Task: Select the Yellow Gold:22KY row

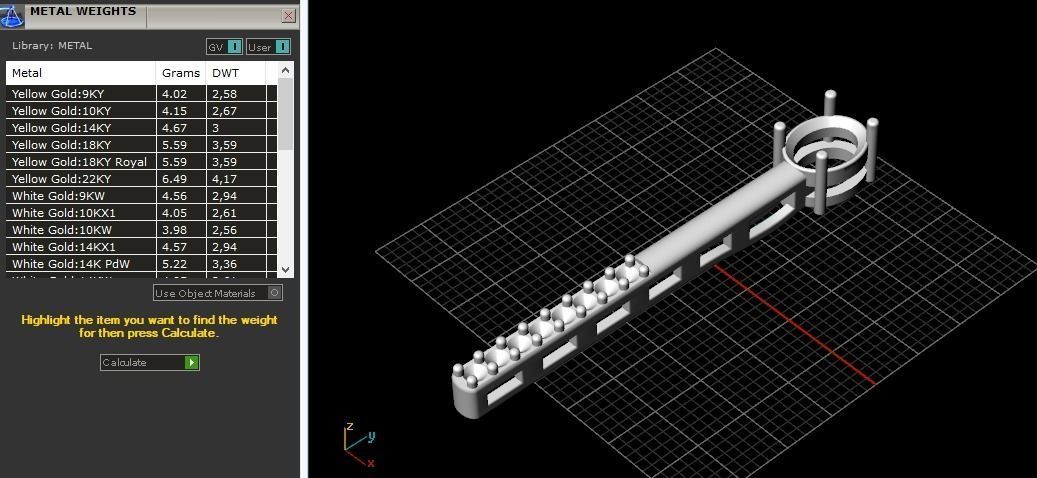Action: [x=142, y=179]
